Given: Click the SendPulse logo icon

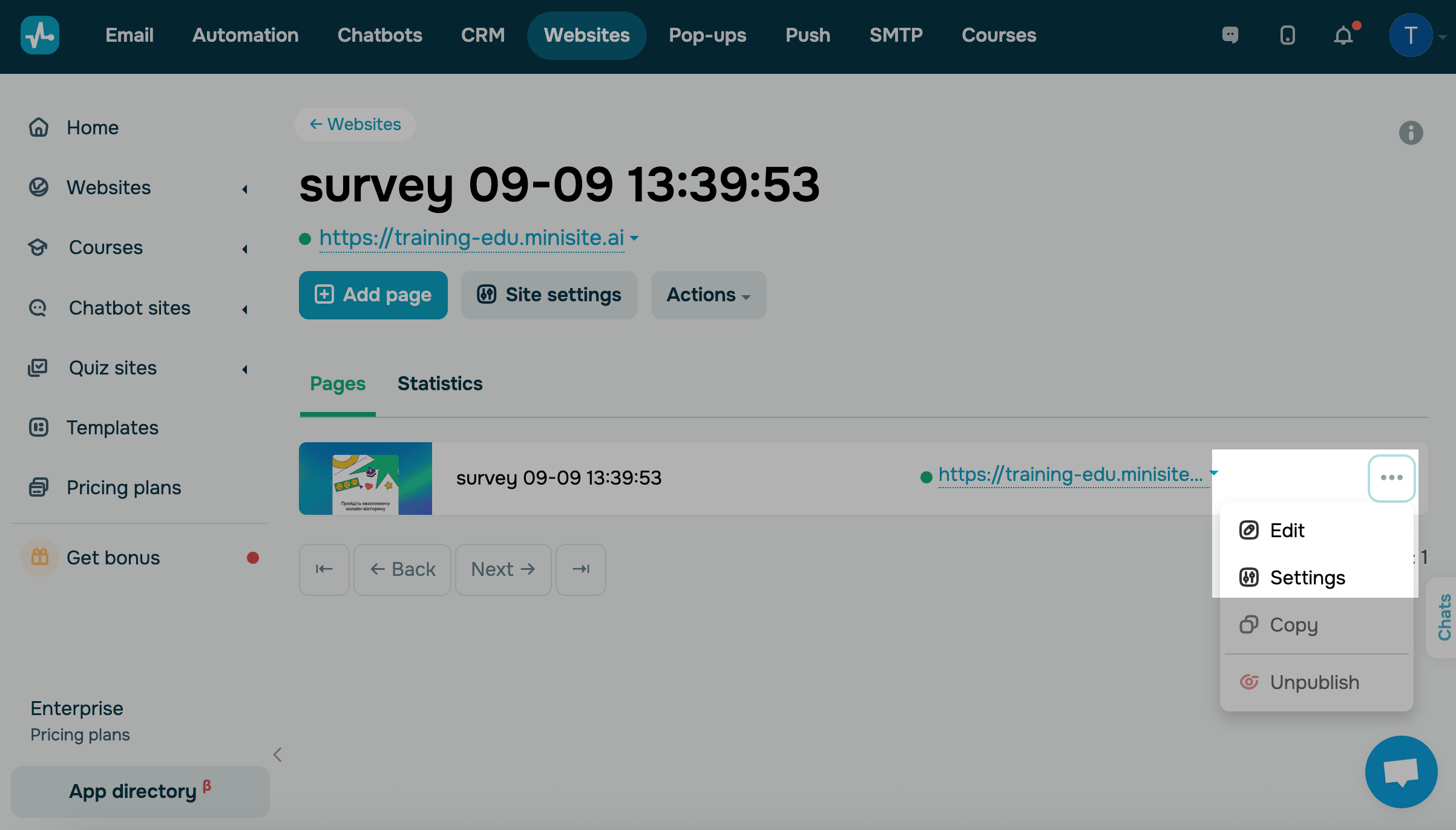Looking at the screenshot, I should coord(40,35).
